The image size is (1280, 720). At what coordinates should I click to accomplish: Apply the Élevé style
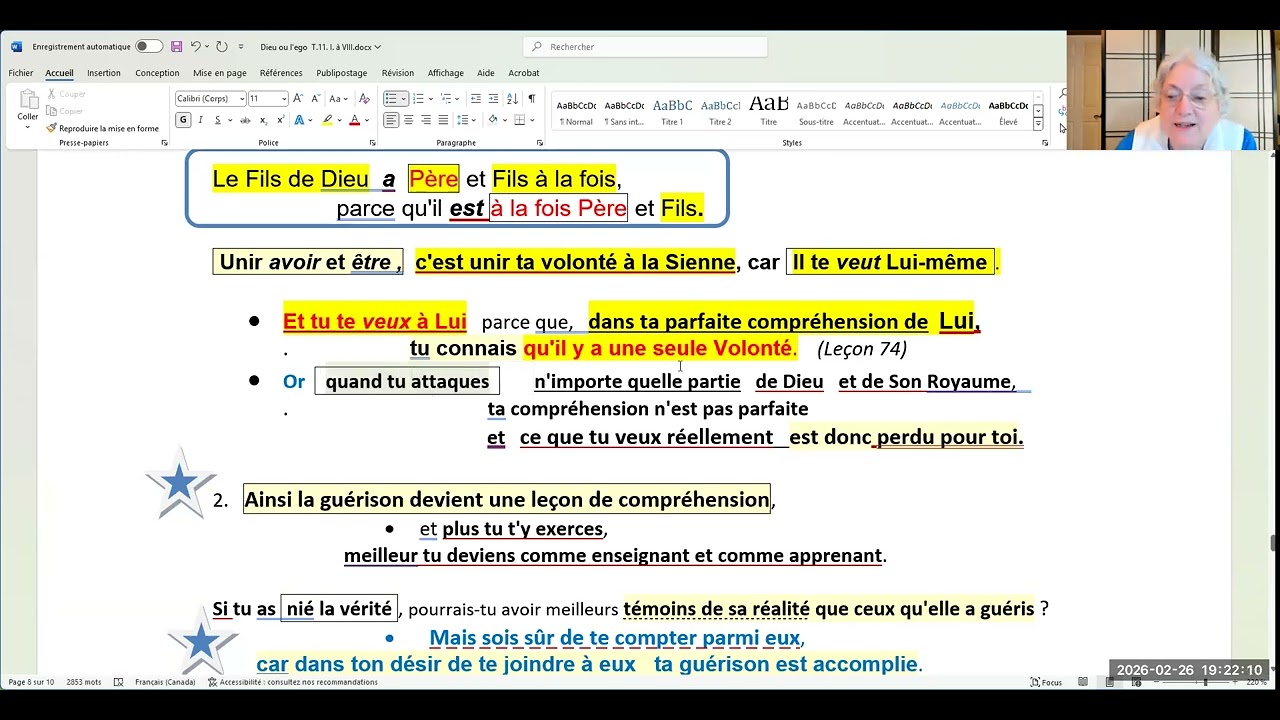1008,111
